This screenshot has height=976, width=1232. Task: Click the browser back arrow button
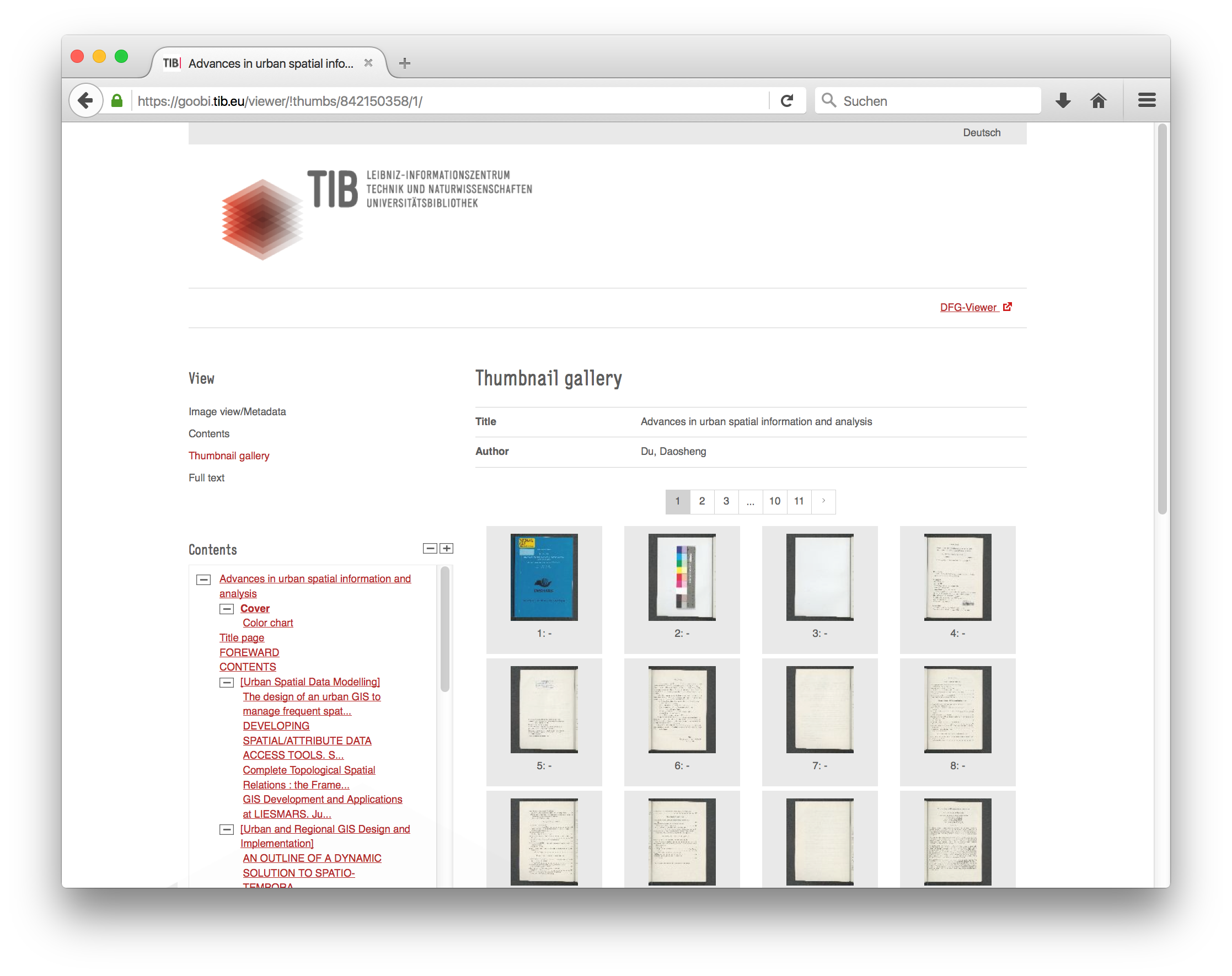pos(85,101)
